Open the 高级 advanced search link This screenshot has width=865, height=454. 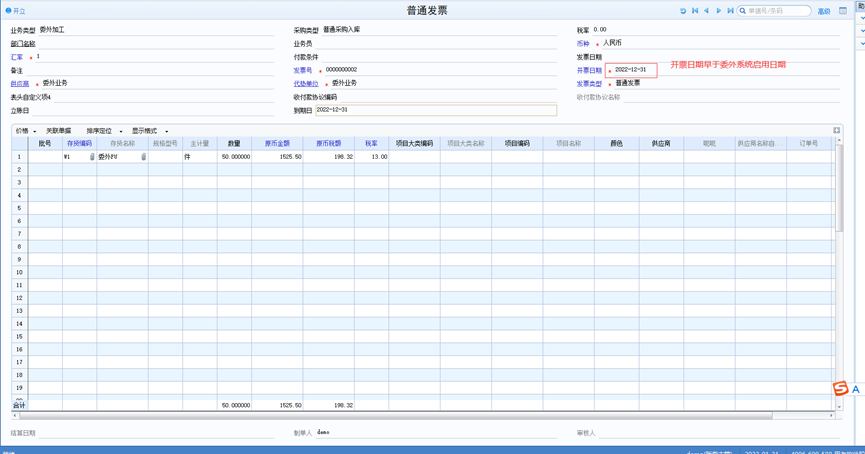[x=824, y=11]
